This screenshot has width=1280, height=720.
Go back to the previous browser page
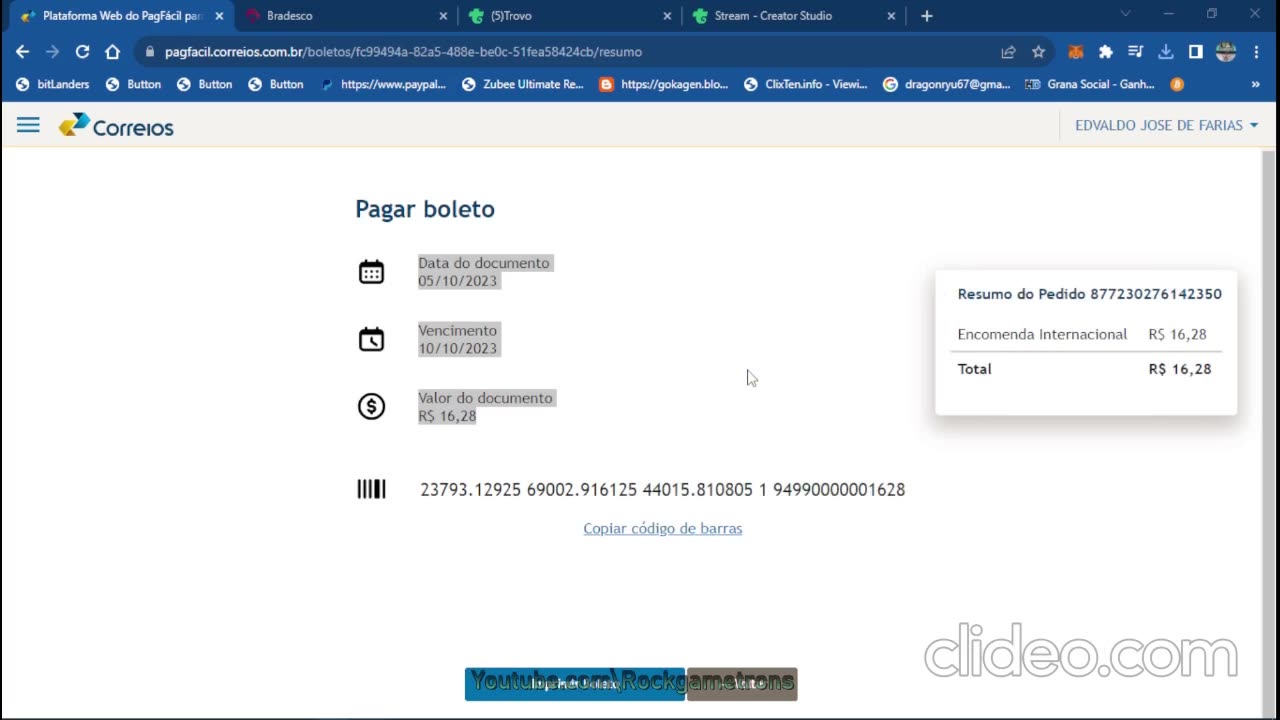coord(23,52)
